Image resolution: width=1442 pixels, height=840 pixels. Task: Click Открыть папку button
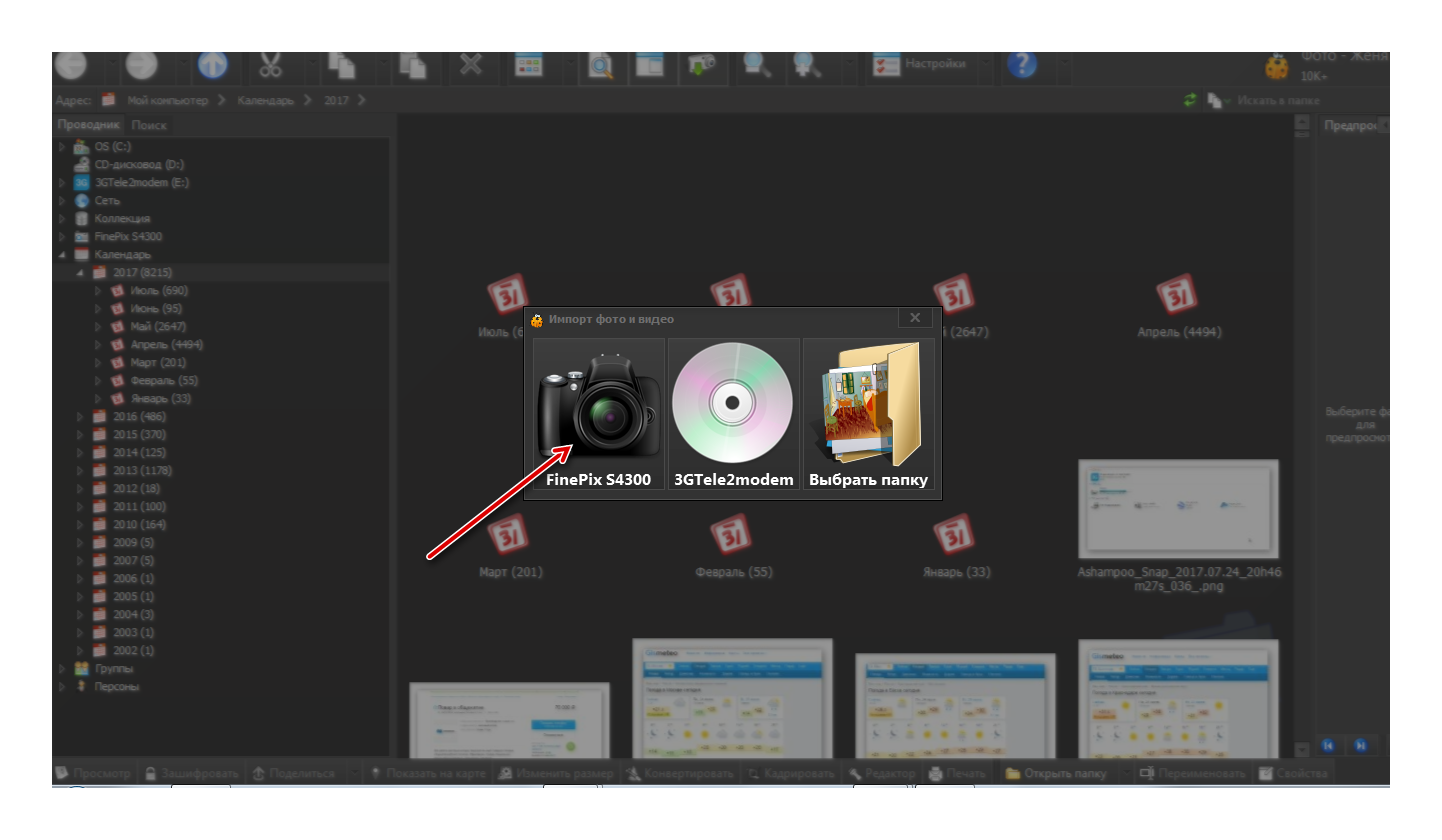pyautogui.click(x=1056, y=774)
